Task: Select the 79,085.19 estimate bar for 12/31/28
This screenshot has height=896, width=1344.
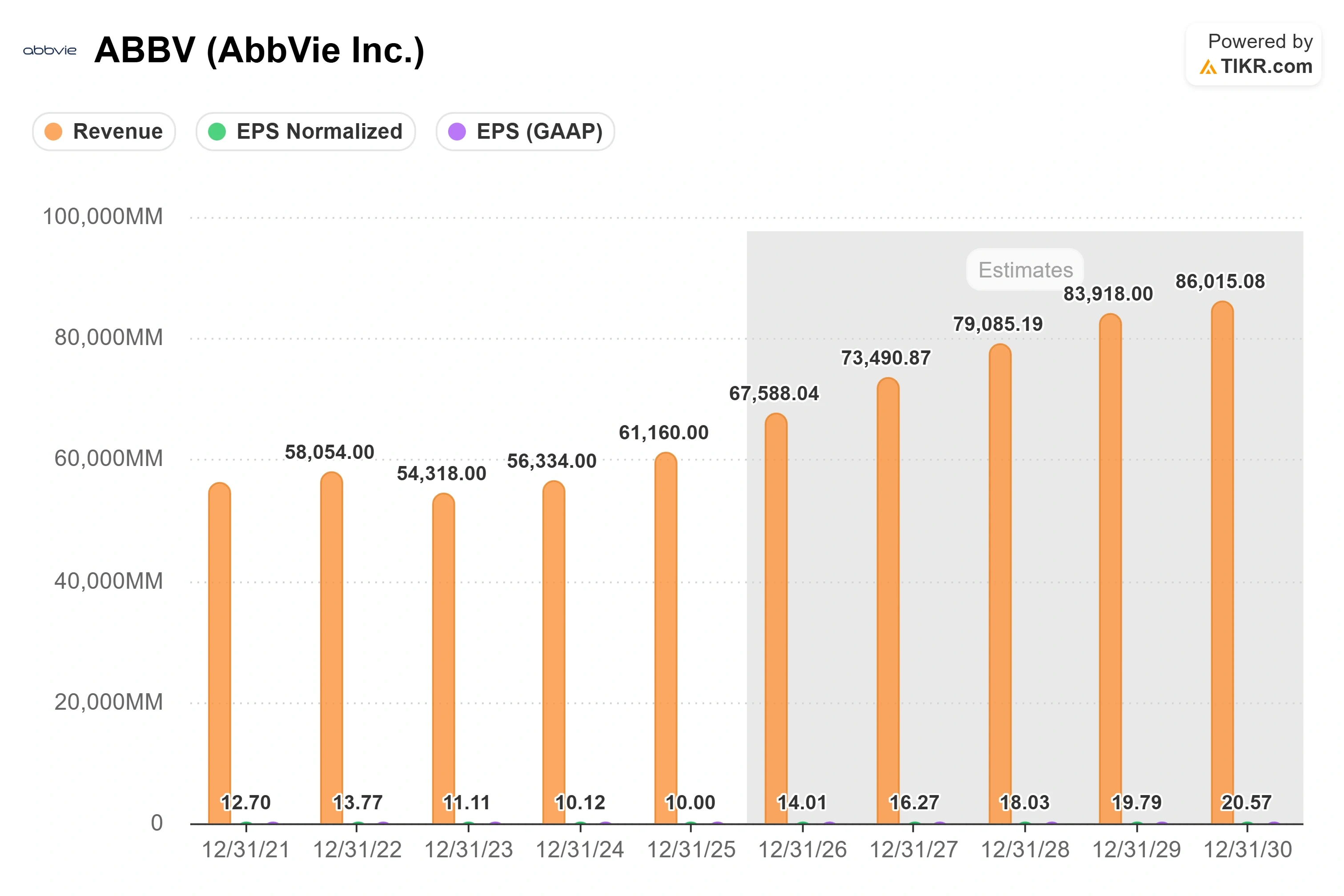Action: click(999, 584)
